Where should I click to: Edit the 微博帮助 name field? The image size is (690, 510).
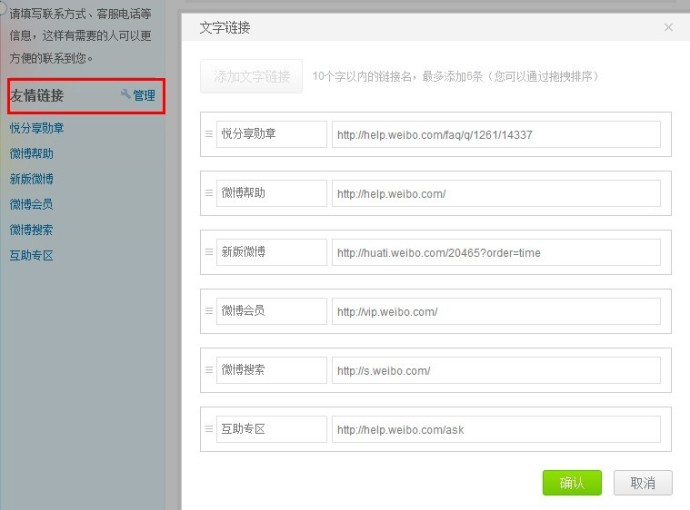pyautogui.click(x=272, y=193)
